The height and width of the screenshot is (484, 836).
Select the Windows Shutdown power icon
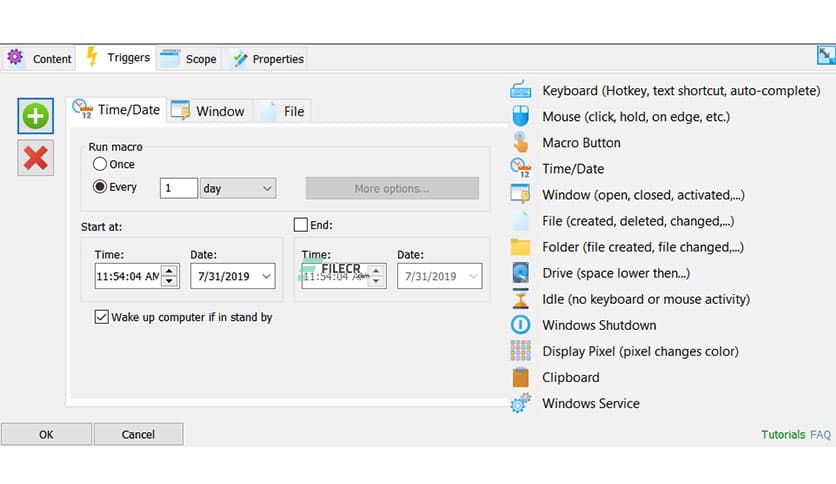[520, 325]
